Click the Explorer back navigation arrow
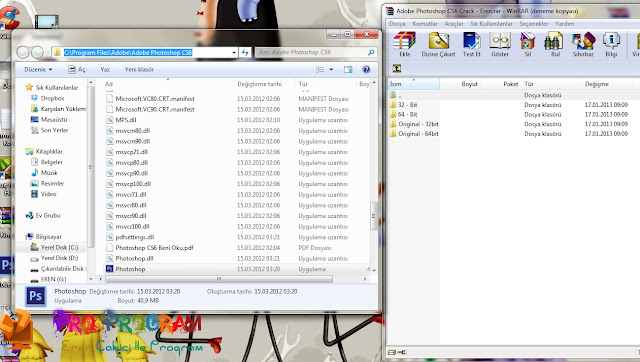This screenshot has height=362, width=640. point(23,52)
